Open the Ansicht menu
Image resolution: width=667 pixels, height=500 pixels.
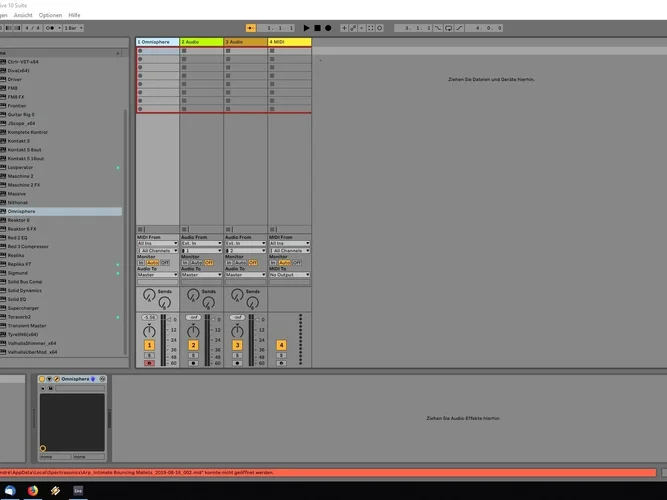23,15
